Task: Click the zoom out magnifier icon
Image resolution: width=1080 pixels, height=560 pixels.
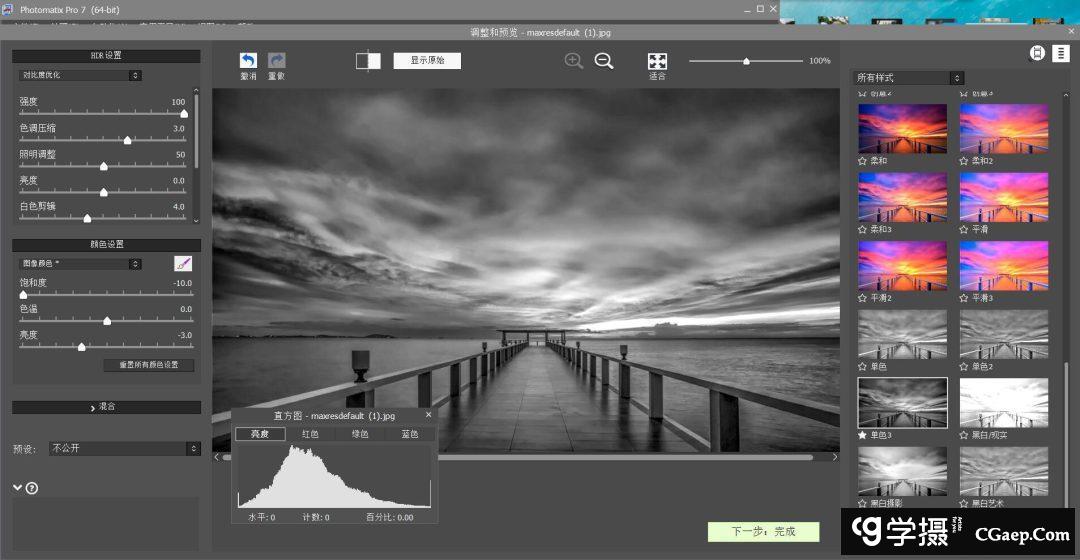Action: [x=604, y=61]
